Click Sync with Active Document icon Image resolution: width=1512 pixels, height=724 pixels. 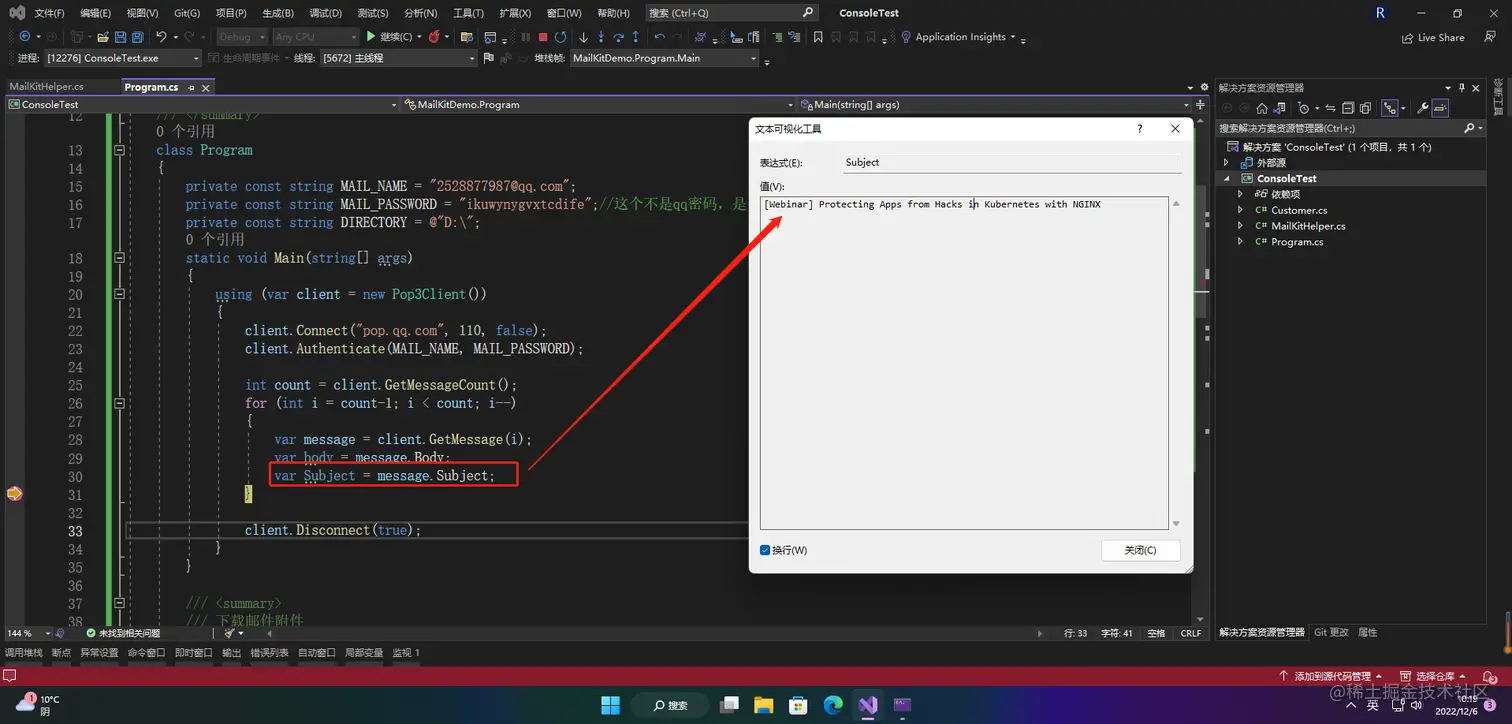click(1330, 108)
